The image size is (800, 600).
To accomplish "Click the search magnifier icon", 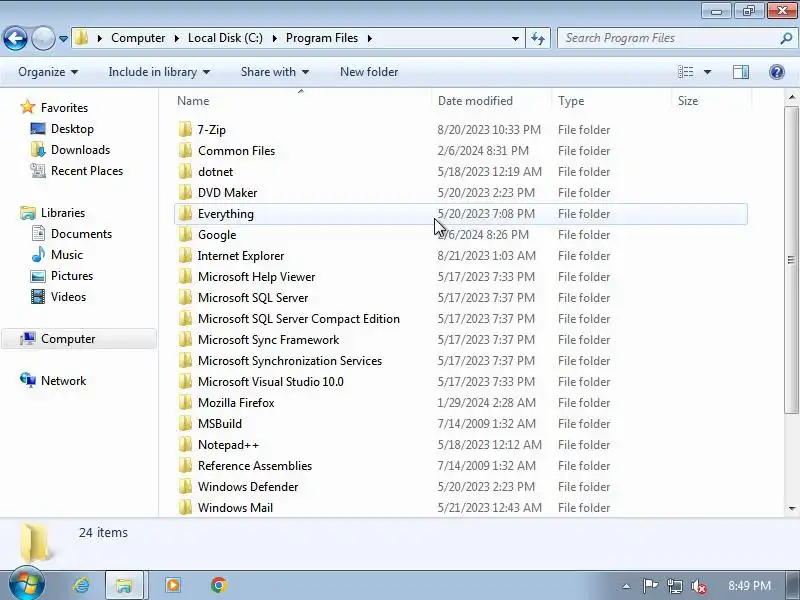I will (786, 38).
